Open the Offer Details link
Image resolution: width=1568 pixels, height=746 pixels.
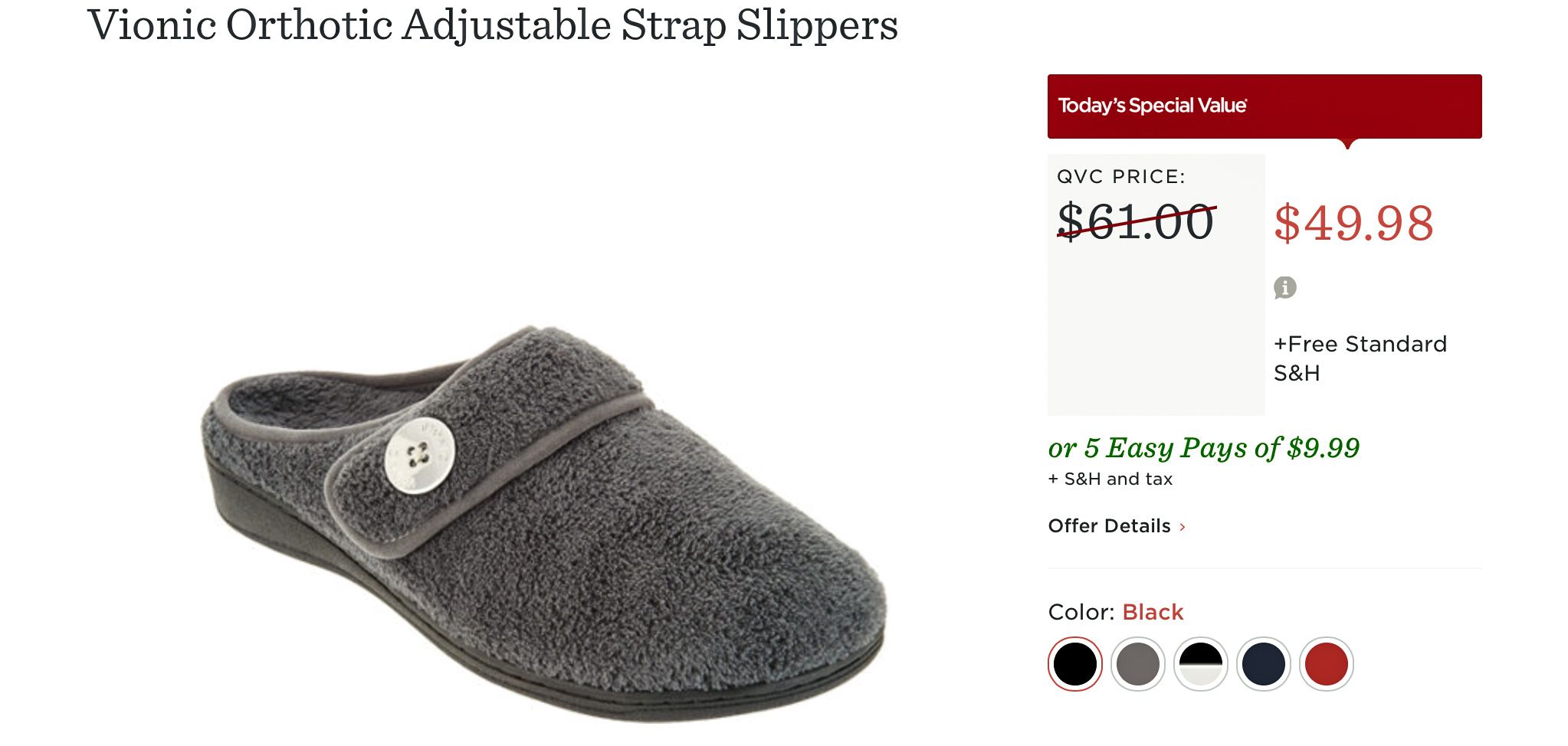click(x=1109, y=526)
